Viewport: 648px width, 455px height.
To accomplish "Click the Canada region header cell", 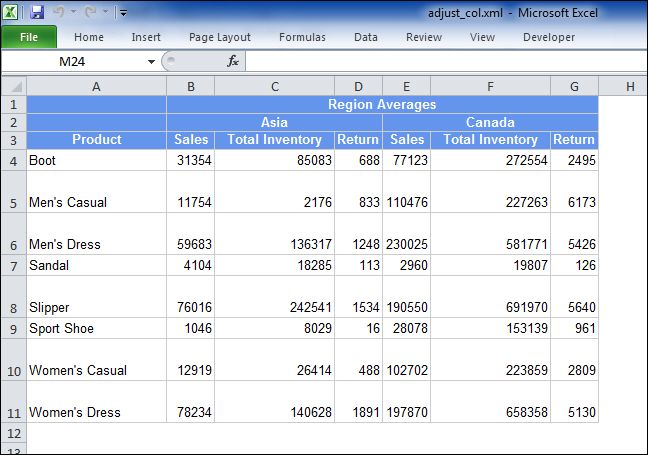I will point(490,122).
